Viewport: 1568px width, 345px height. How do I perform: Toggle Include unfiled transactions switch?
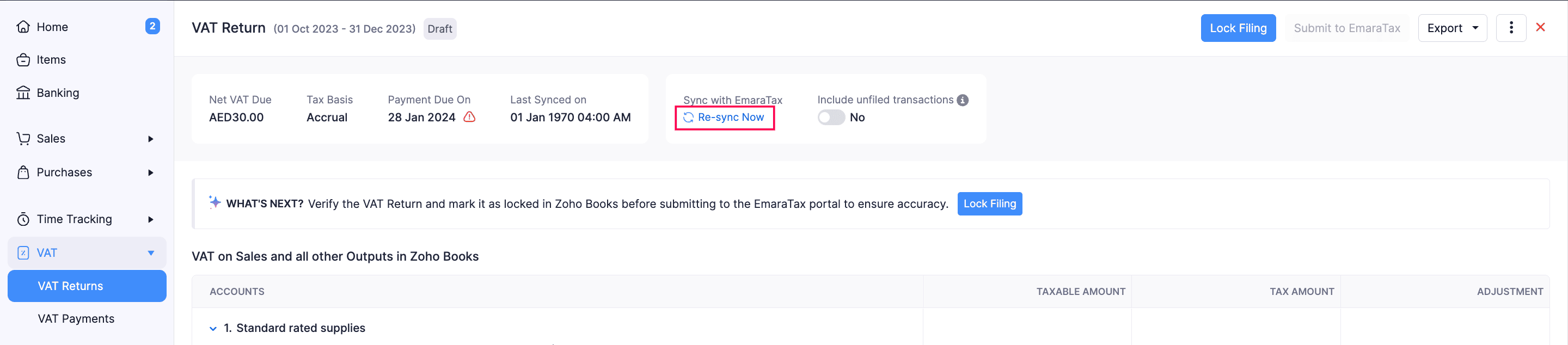[831, 118]
